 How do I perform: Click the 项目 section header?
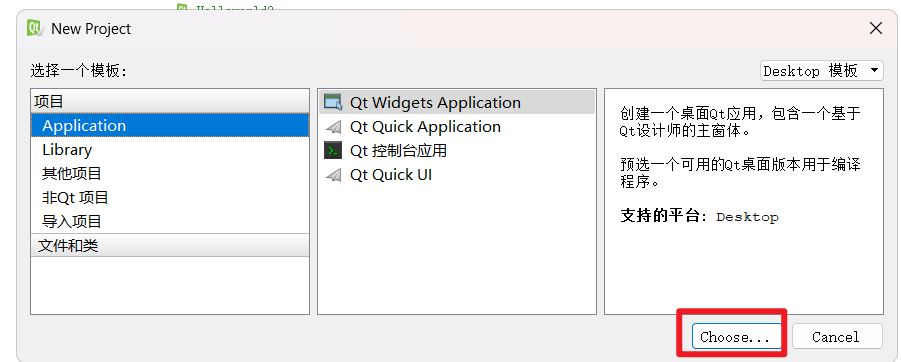click(x=170, y=102)
